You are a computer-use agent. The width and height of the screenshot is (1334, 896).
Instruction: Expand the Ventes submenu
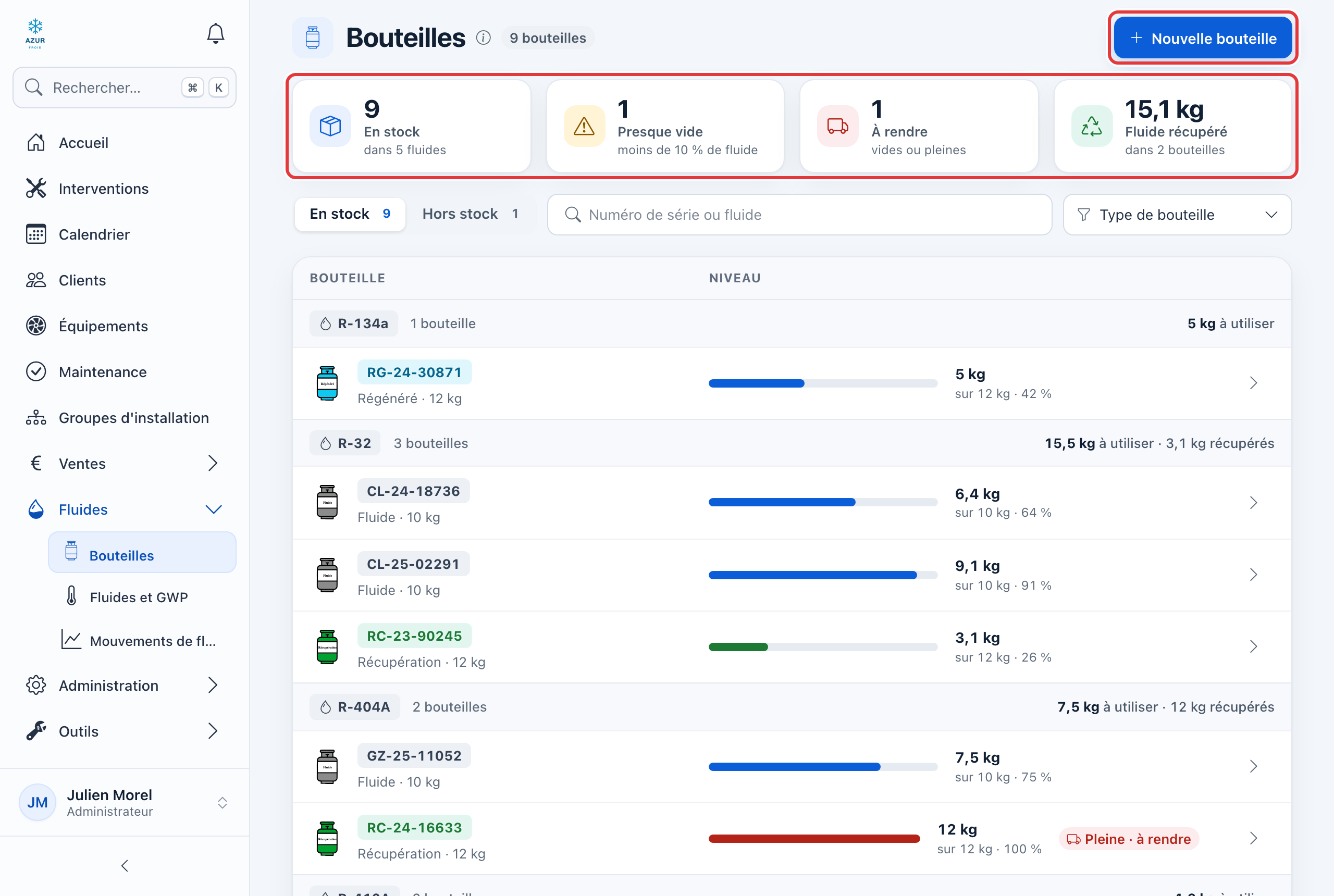pos(213,463)
